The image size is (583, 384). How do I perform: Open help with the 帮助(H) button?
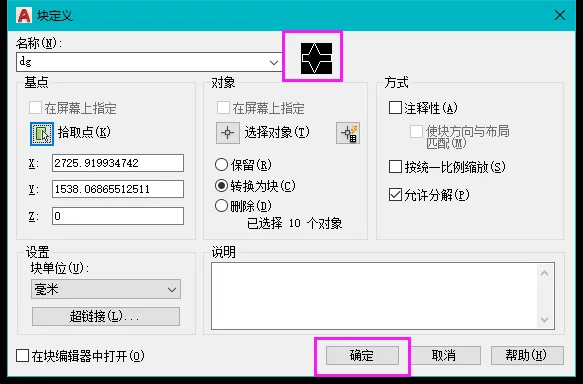[x=527, y=356]
